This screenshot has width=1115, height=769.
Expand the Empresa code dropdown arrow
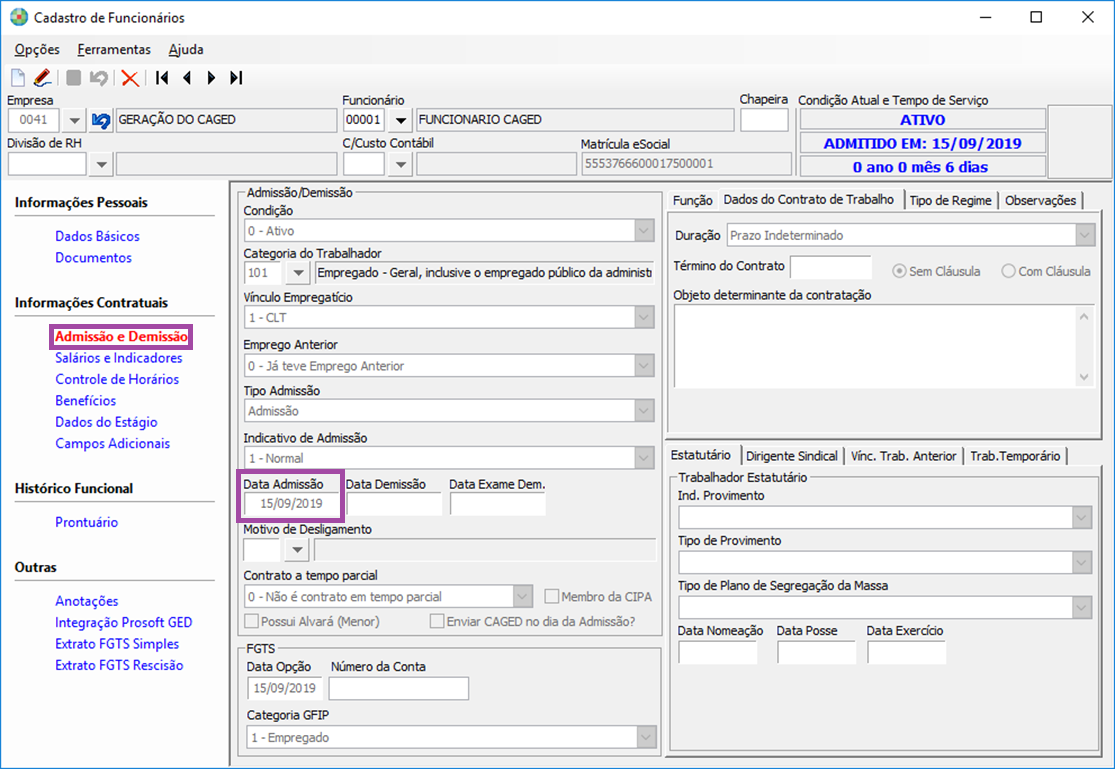coord(74,121)
